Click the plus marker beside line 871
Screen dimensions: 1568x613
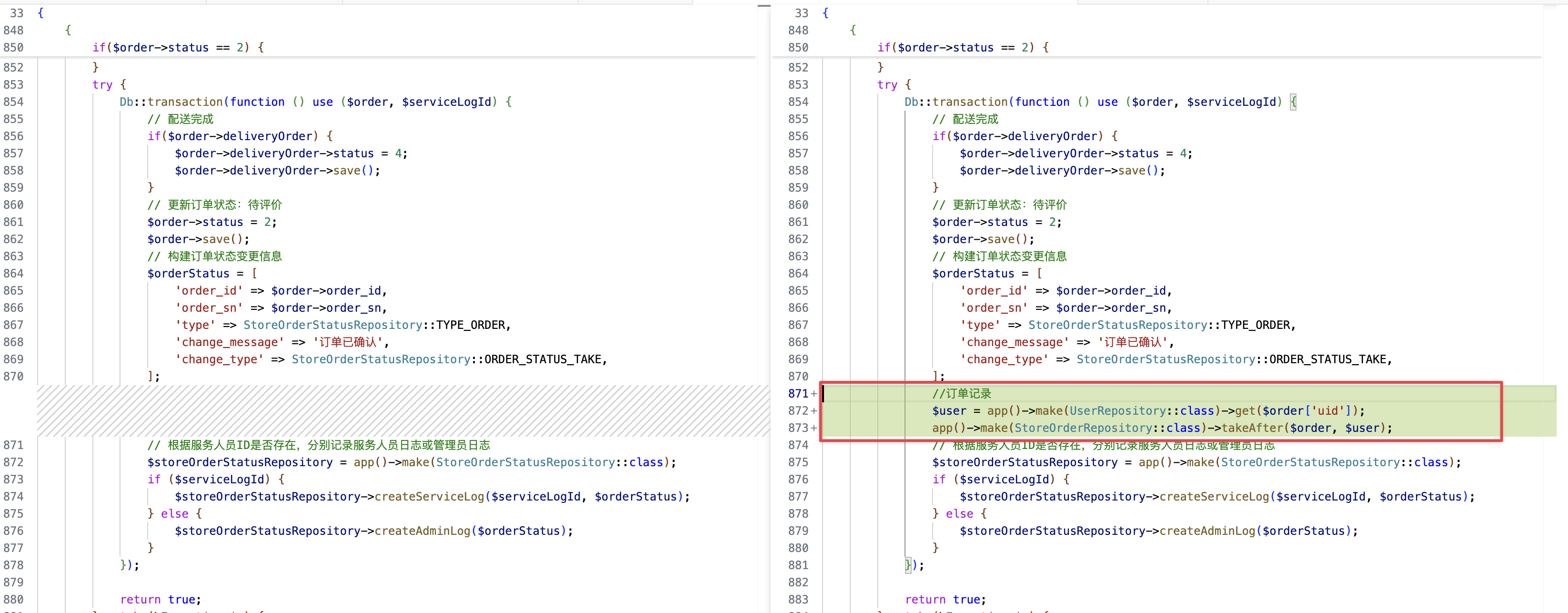[x=814, y=394]
